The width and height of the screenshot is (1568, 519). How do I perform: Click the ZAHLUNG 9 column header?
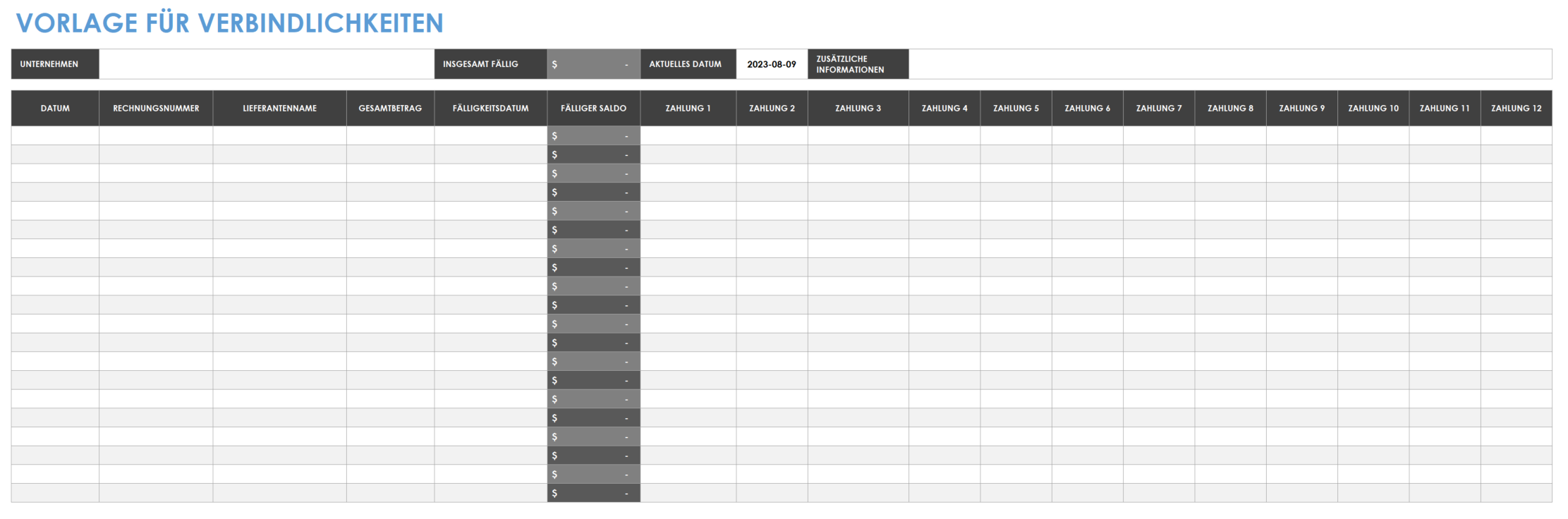[1302, 109]
